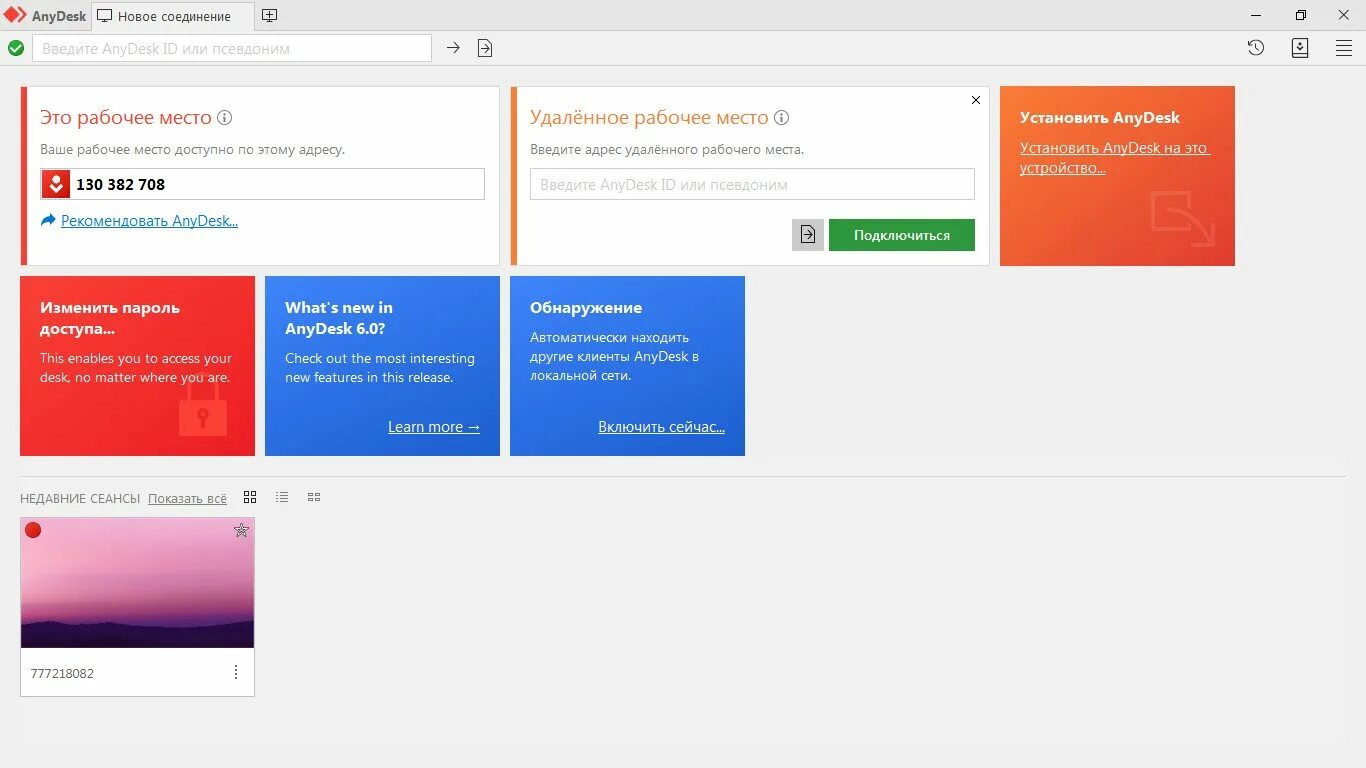Click the green Подключиться button
The width and height of the screenshot is (1366, 768).
[902, 235]
